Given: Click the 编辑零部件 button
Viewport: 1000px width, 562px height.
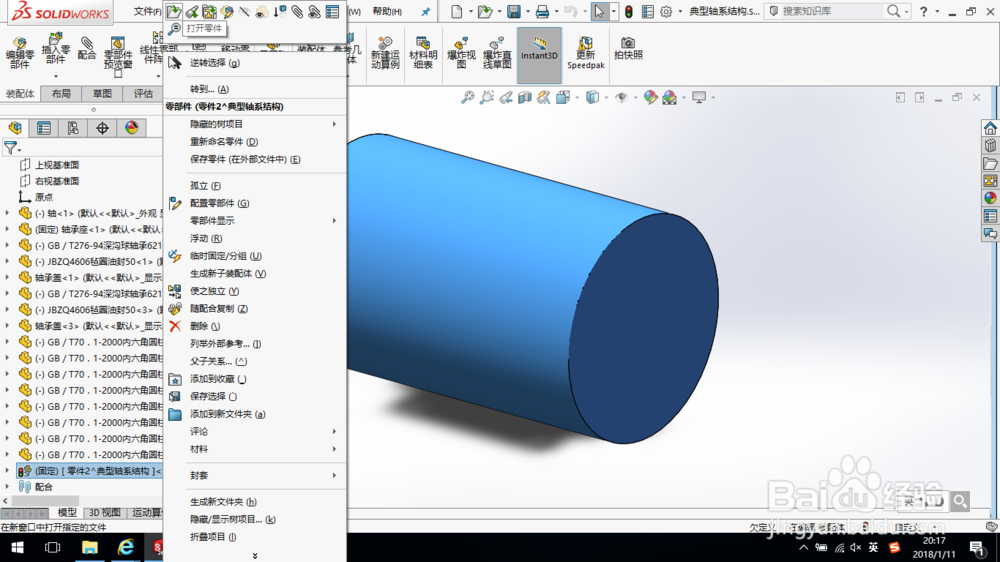Looking at the screenshot, I should coord(20,52).
